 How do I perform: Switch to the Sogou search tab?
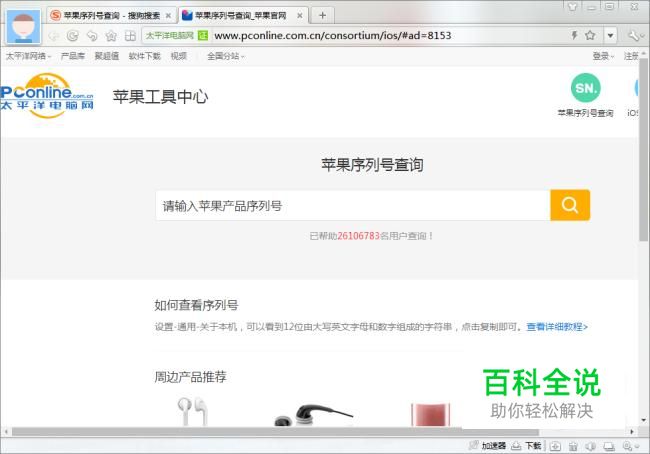point(111,16)
